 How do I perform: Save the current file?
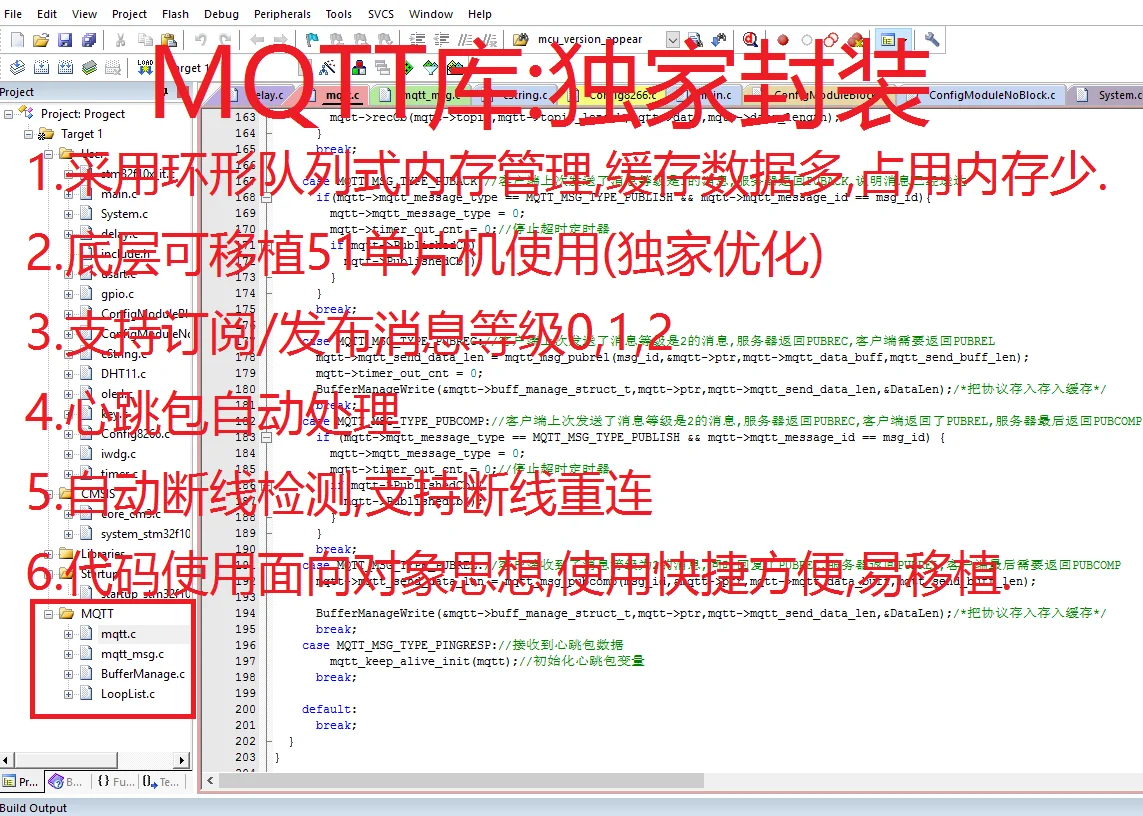[65, 39]
